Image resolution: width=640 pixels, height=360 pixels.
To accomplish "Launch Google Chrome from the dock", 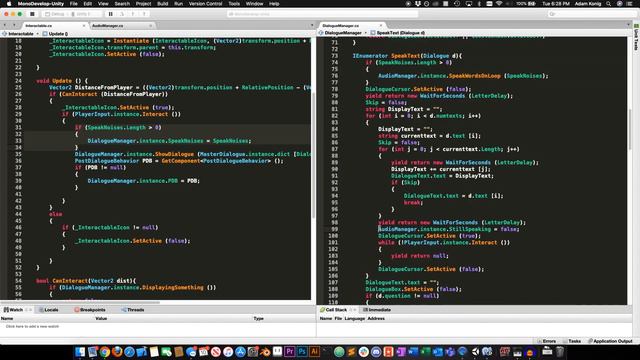I will point(105,351).
